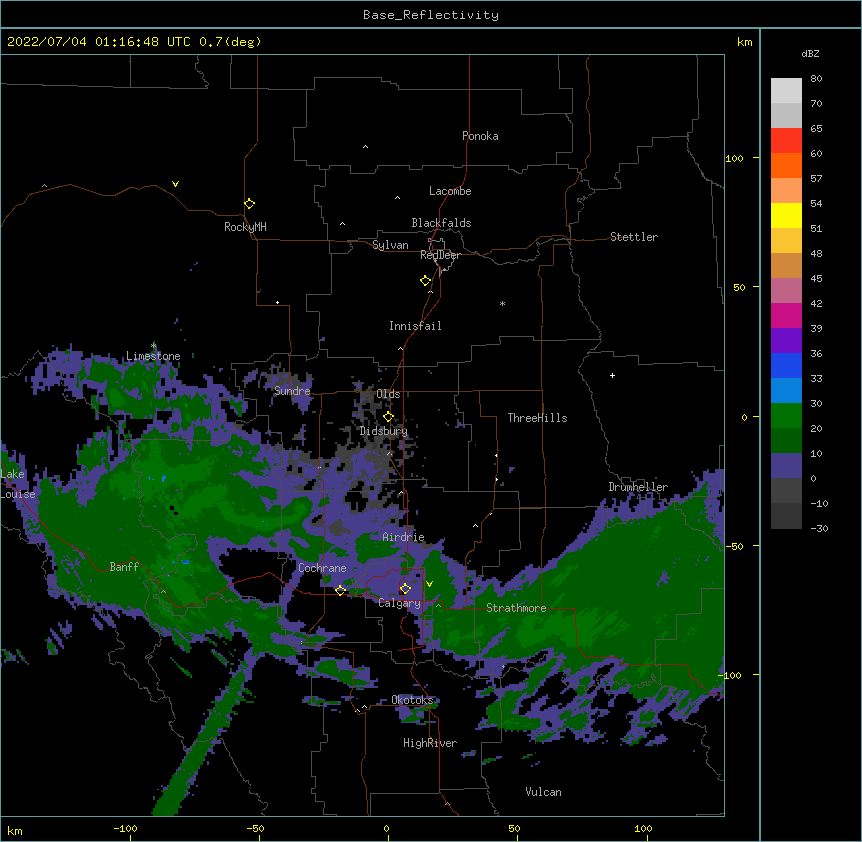The width and height of the screenshot is (862, 842).
Task: Click the white plus marker north of Drumheller
Action: (612, 375)
